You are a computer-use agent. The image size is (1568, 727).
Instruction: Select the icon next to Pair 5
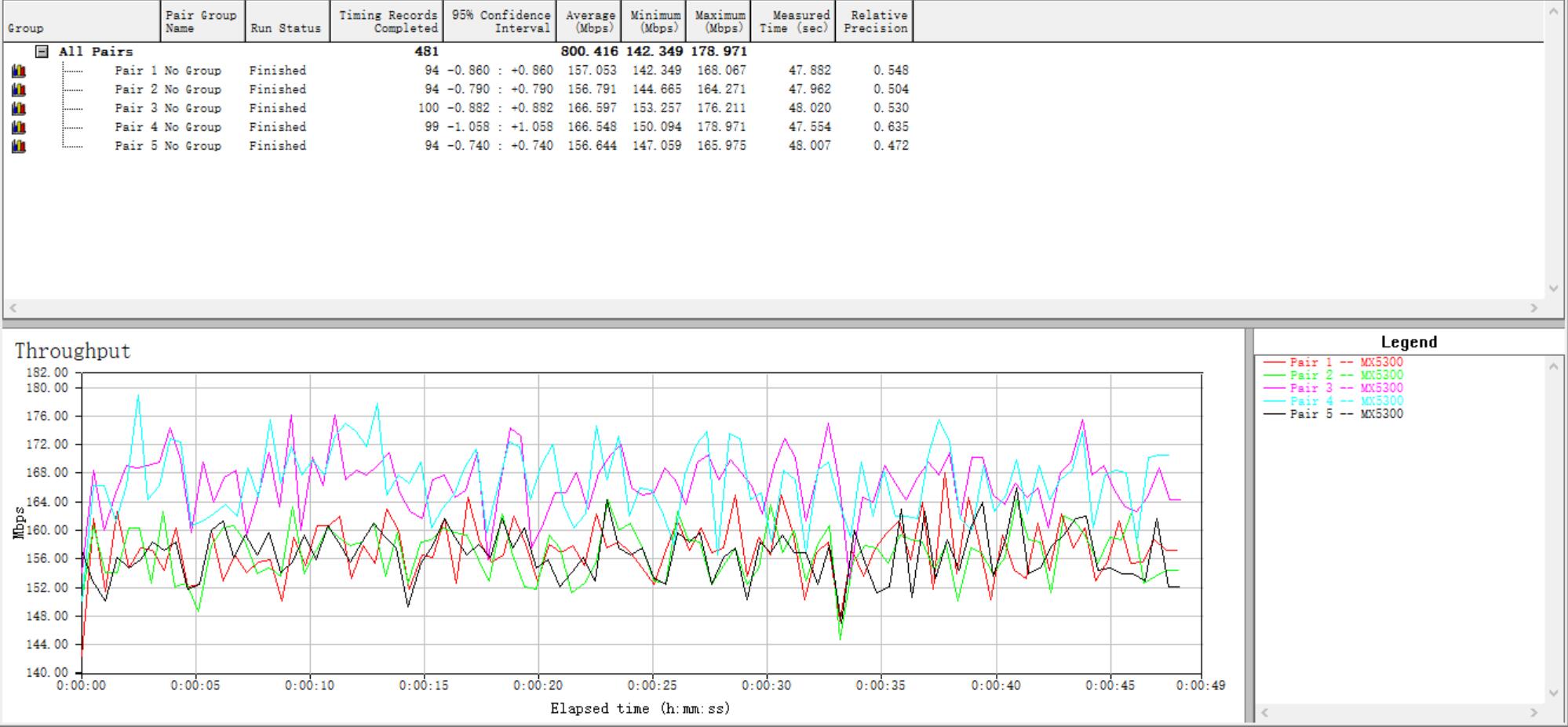point(19,146)
